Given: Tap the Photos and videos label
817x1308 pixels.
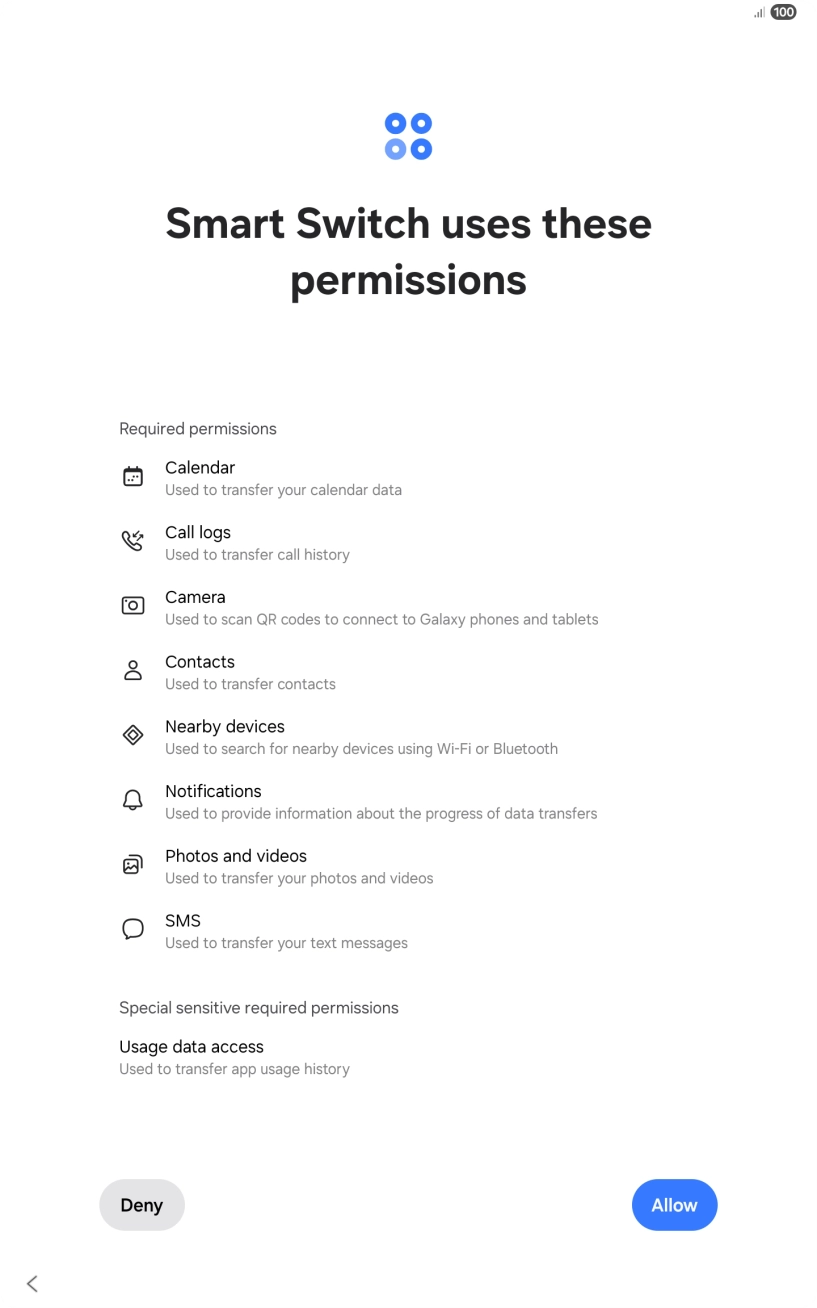Looking at the screenshot, I should pos(236,856).
